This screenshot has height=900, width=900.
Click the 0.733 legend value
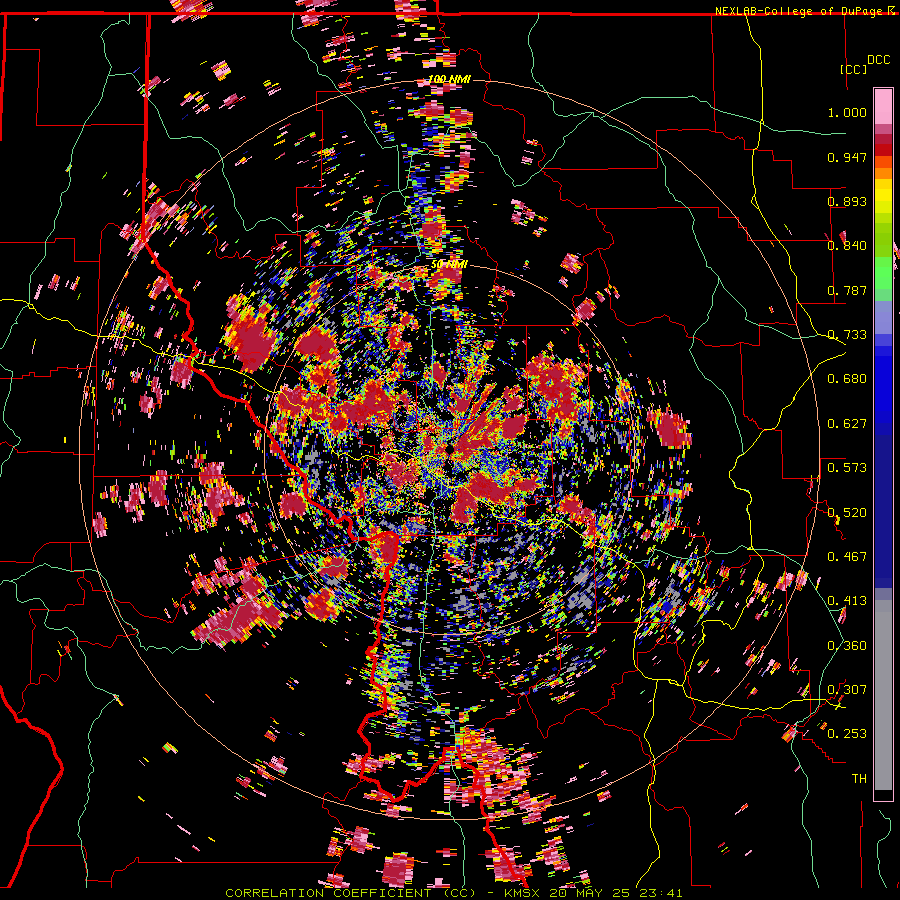[x=847, y=335]
